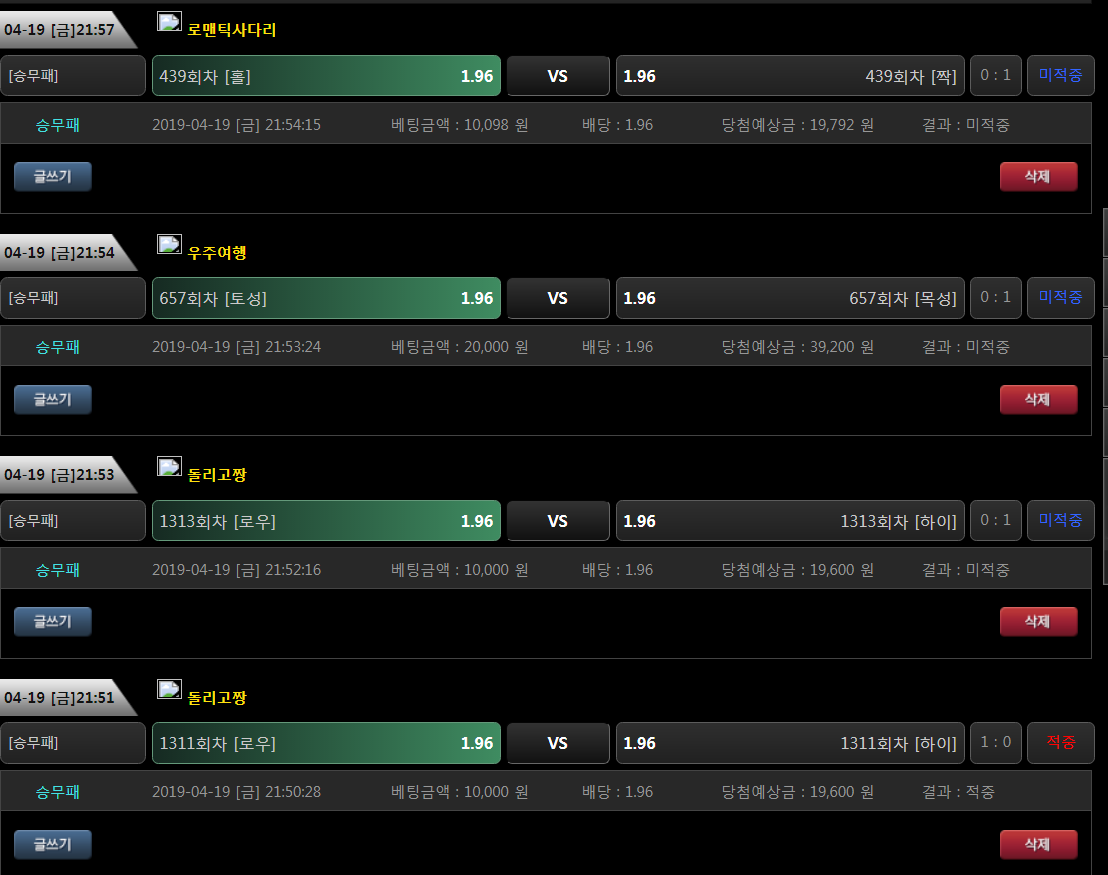1108x875 pixels.
Task: Click 글쓰기 under 로맨틱사다리 bet
Action: pos(53,177)
